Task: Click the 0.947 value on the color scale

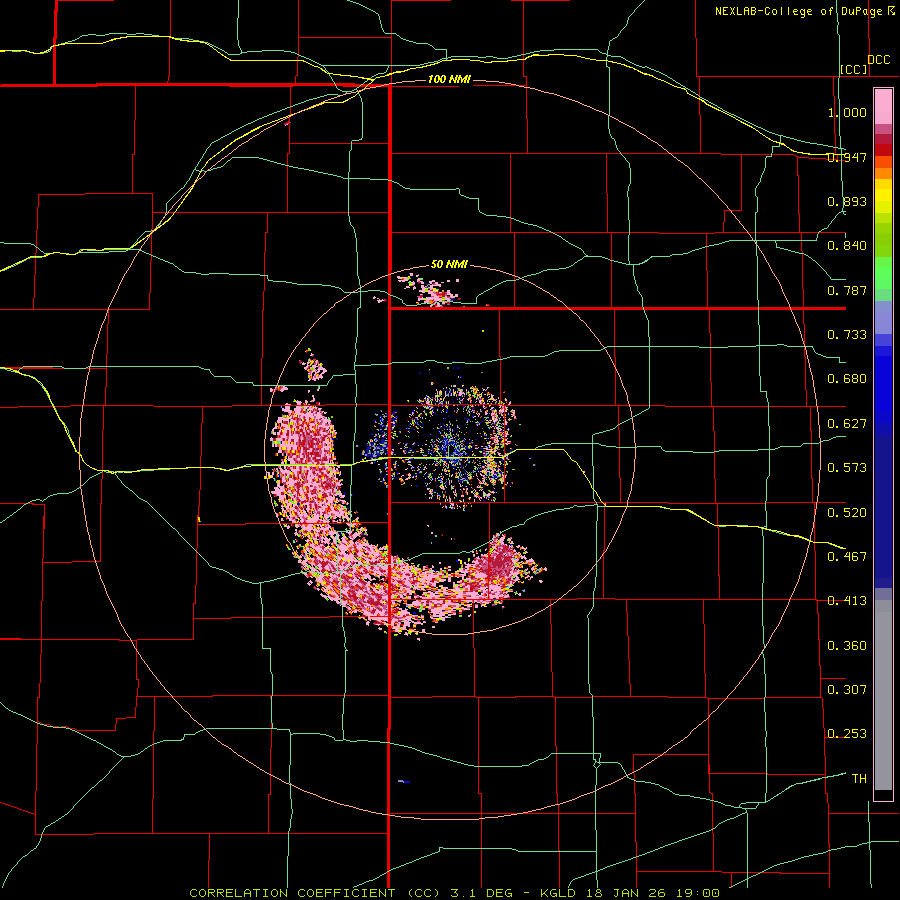Action: (x=847, y=157)
